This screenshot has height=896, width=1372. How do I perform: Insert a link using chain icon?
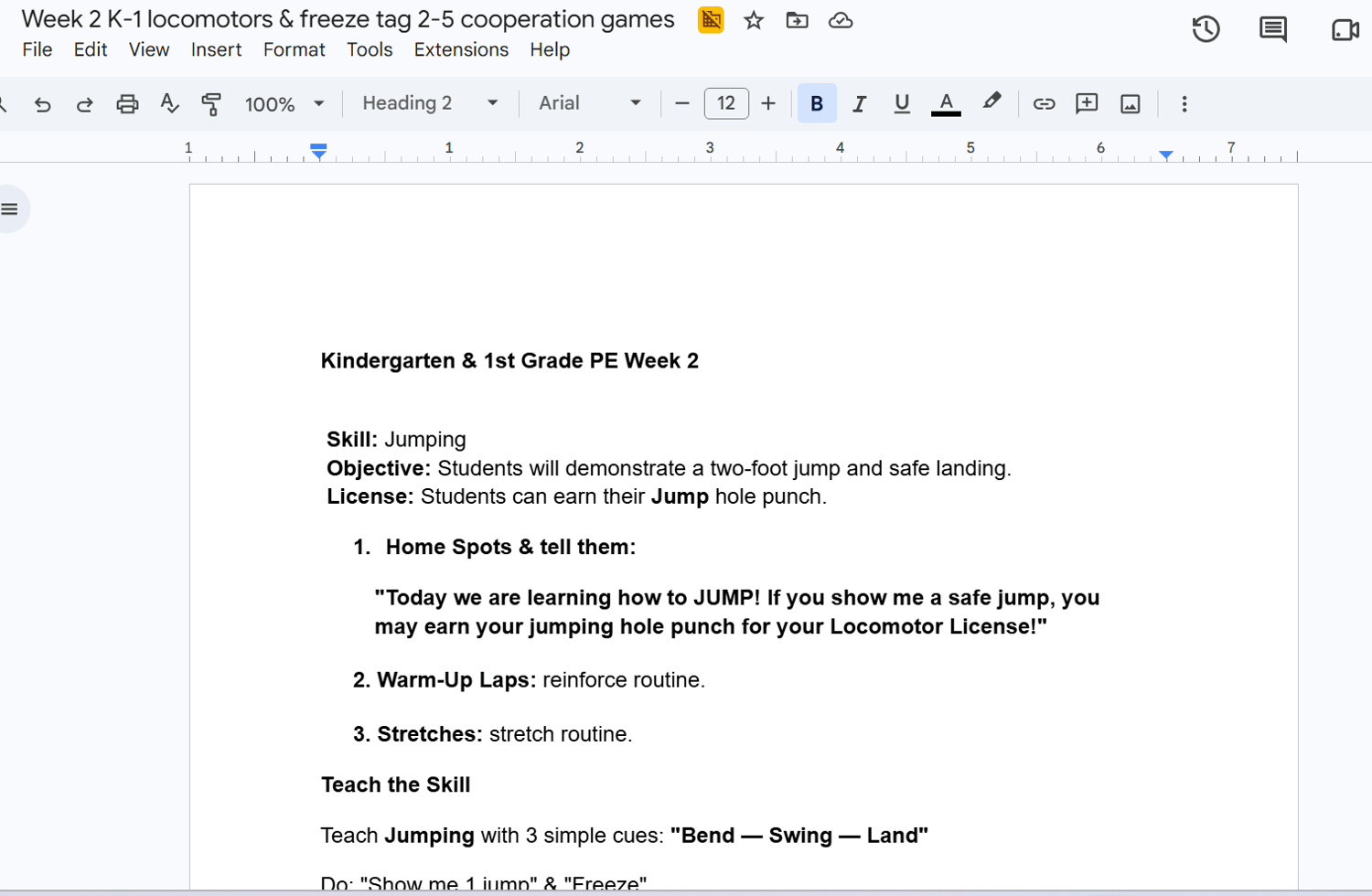point(1044,104)
